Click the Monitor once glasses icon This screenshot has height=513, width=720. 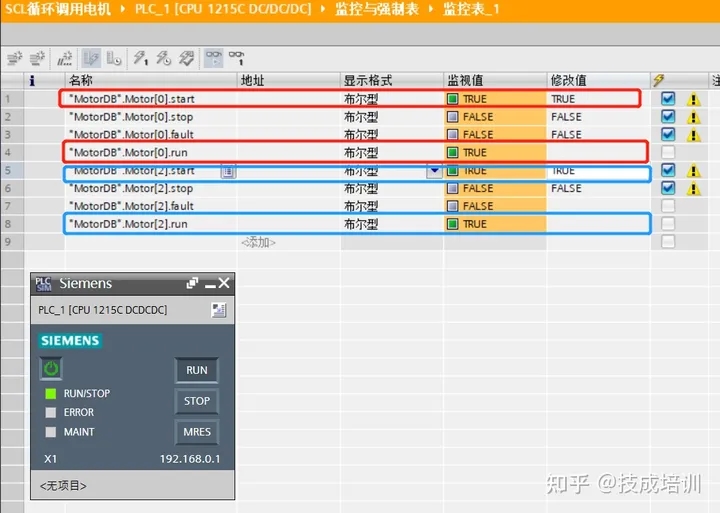point(236,58)
